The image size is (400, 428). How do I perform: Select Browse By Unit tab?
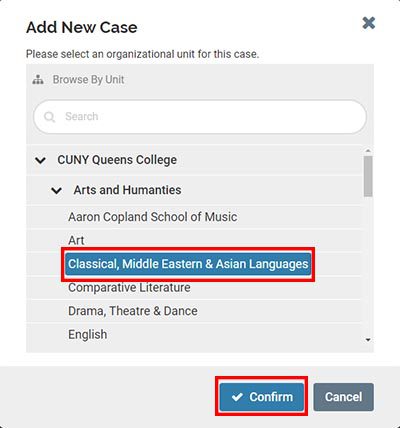88,80
